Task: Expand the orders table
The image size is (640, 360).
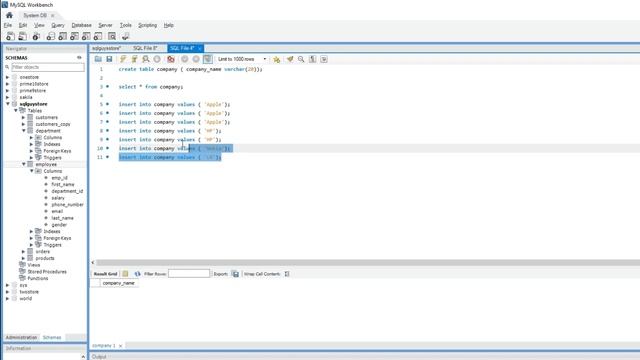Action: coord(24,251)
